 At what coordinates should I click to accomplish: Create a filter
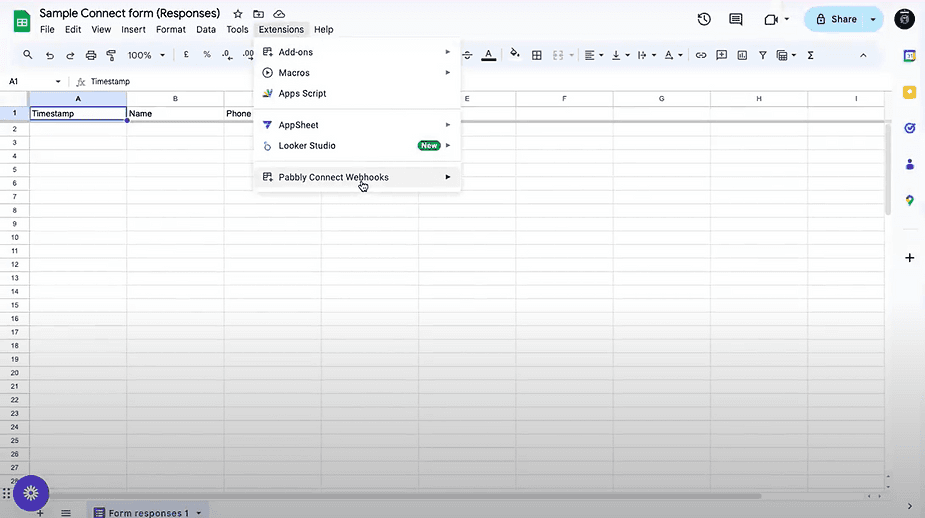point(763,55)
